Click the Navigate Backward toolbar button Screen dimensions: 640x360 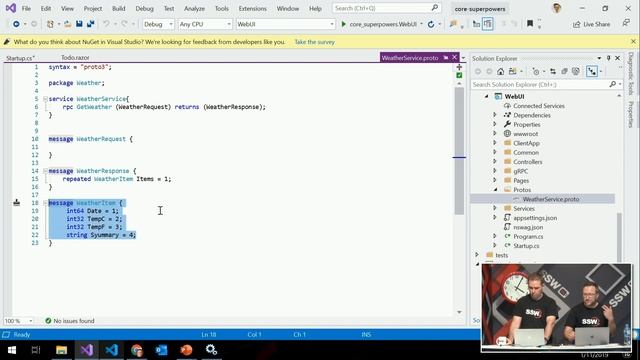[x=16, y=24]
